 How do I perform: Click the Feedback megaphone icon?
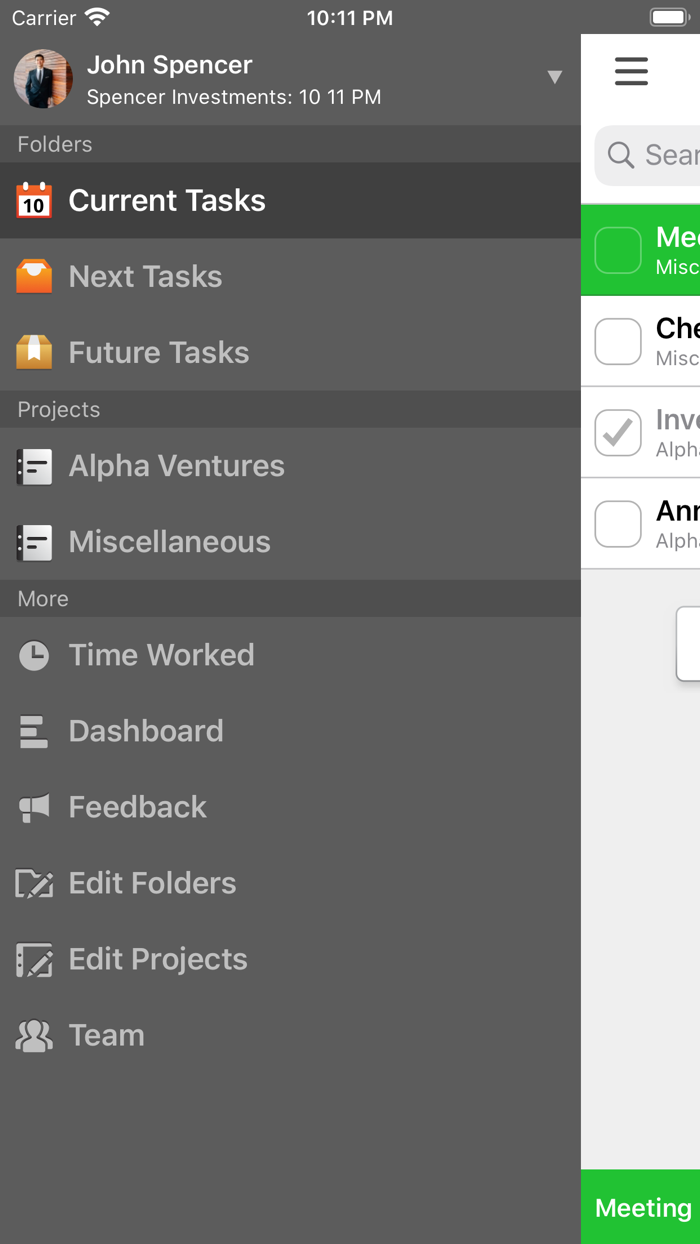point(34,807)
